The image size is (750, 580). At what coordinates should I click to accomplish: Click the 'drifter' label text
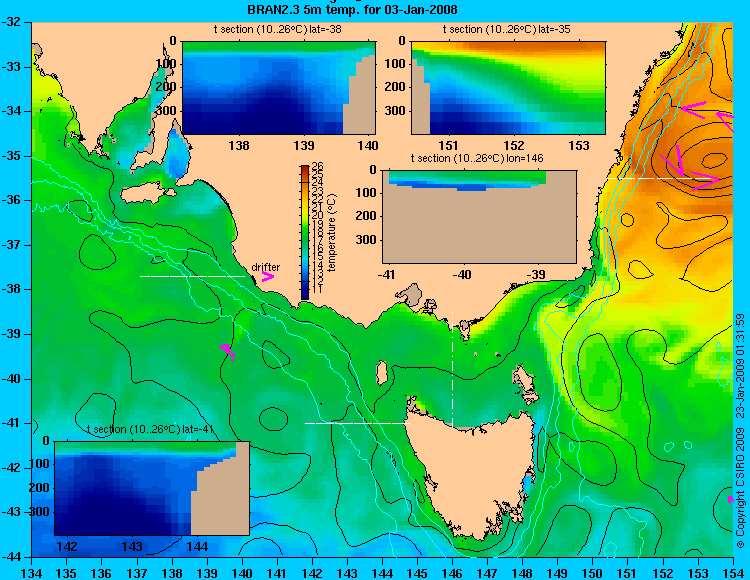tap(265, 267)
